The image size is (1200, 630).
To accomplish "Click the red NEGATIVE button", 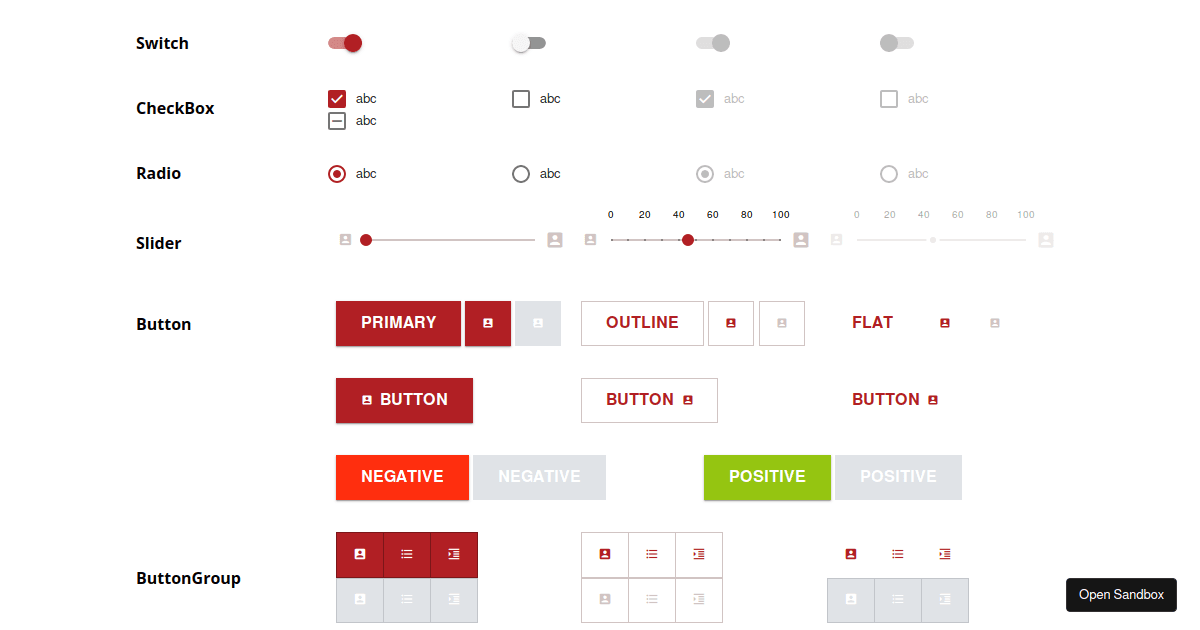I will click(402, 477).
